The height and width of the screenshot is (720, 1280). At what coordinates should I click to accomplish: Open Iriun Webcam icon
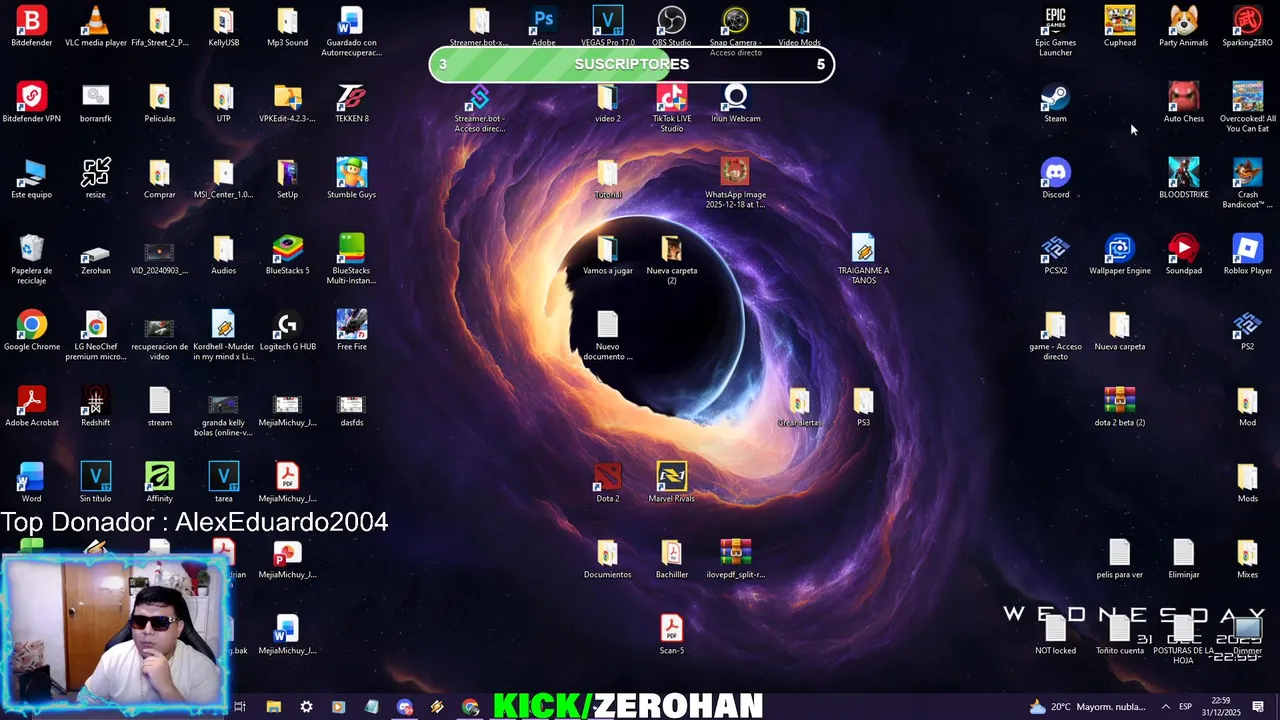coord(736,103)
